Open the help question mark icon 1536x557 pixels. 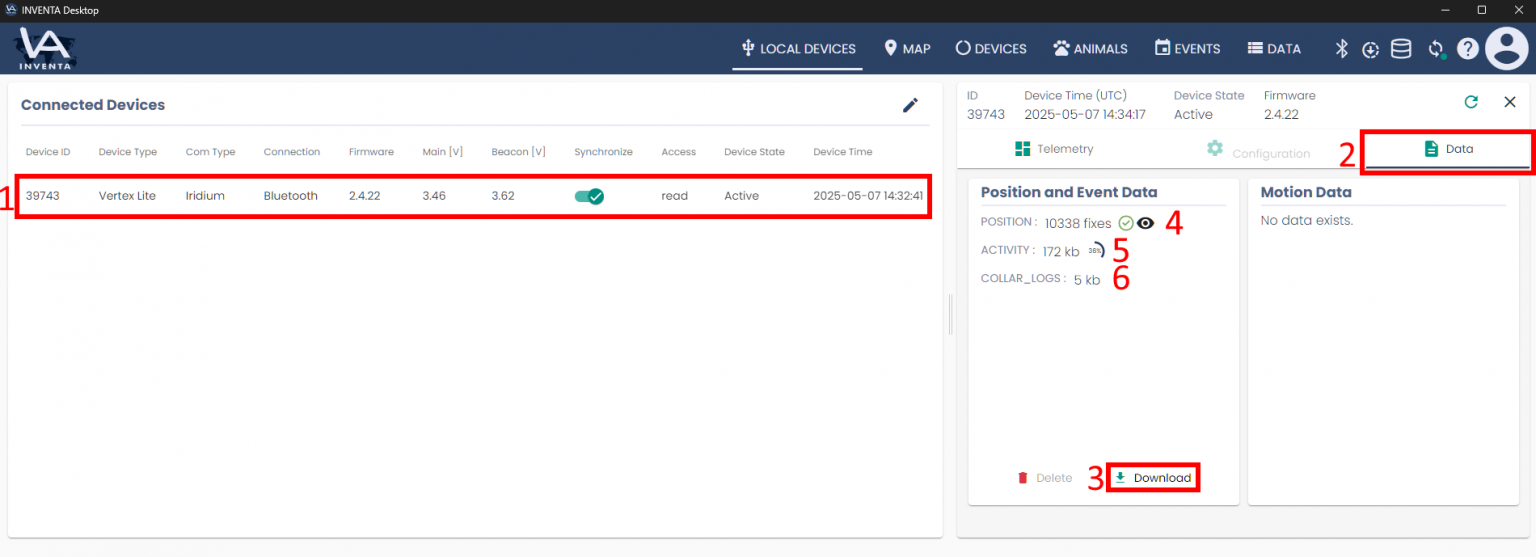(1467, 49)
